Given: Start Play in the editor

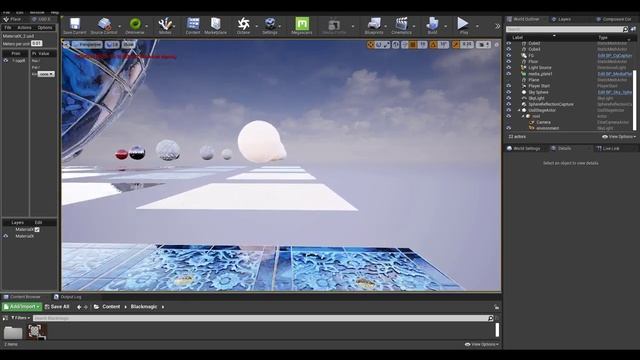Looking at the screenshot, I should tap(463, 26).
